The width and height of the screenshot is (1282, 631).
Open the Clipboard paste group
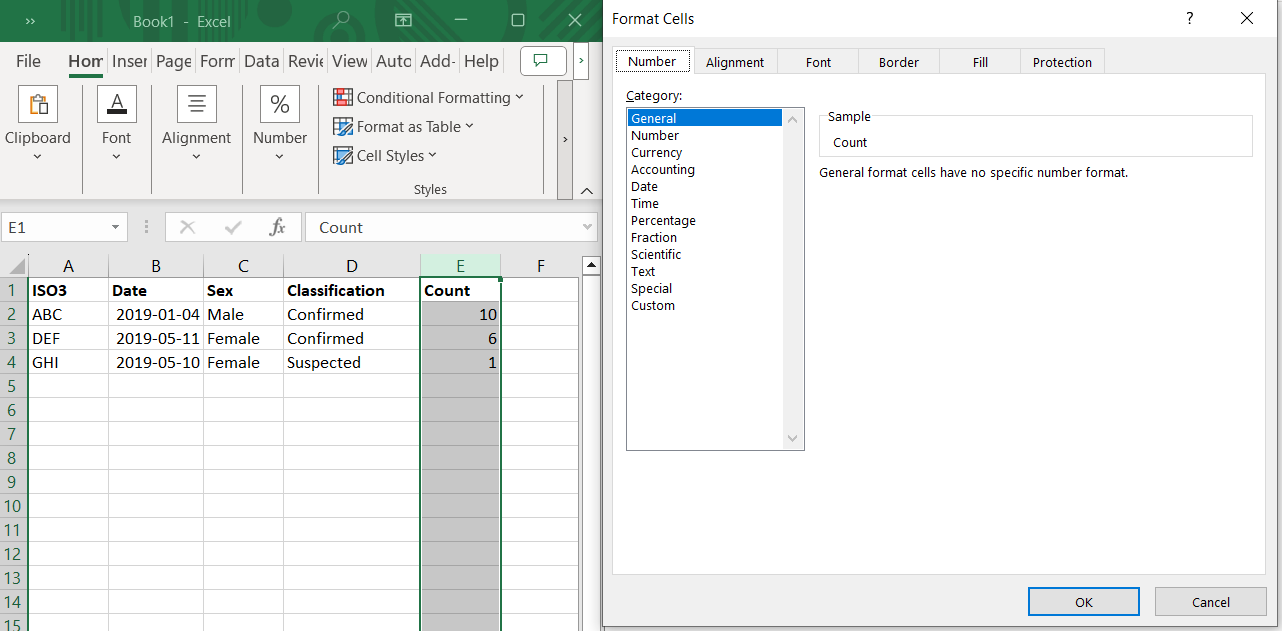[38, 124]
